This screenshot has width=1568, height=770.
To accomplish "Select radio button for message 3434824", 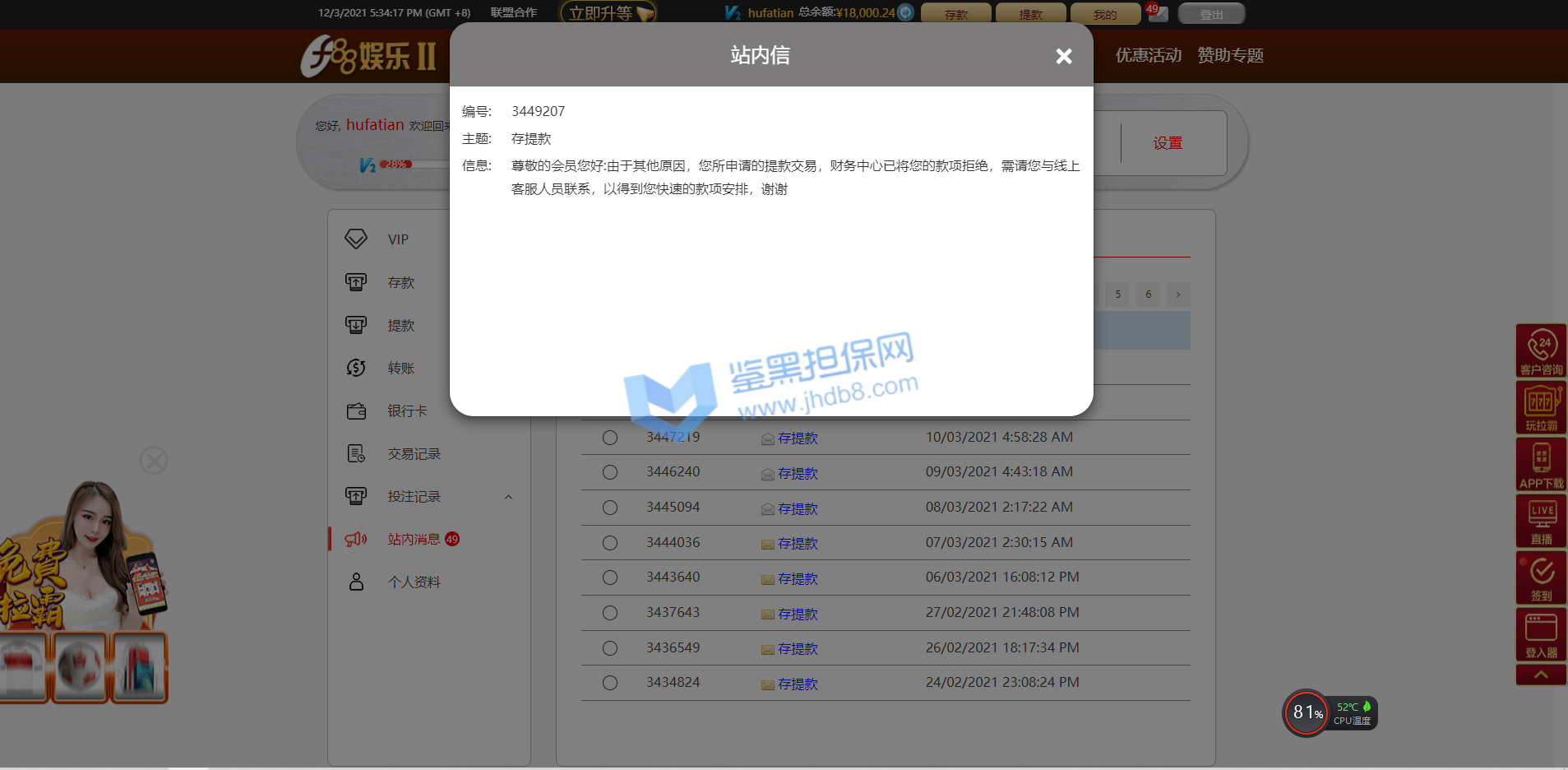I will click(610, 683).
